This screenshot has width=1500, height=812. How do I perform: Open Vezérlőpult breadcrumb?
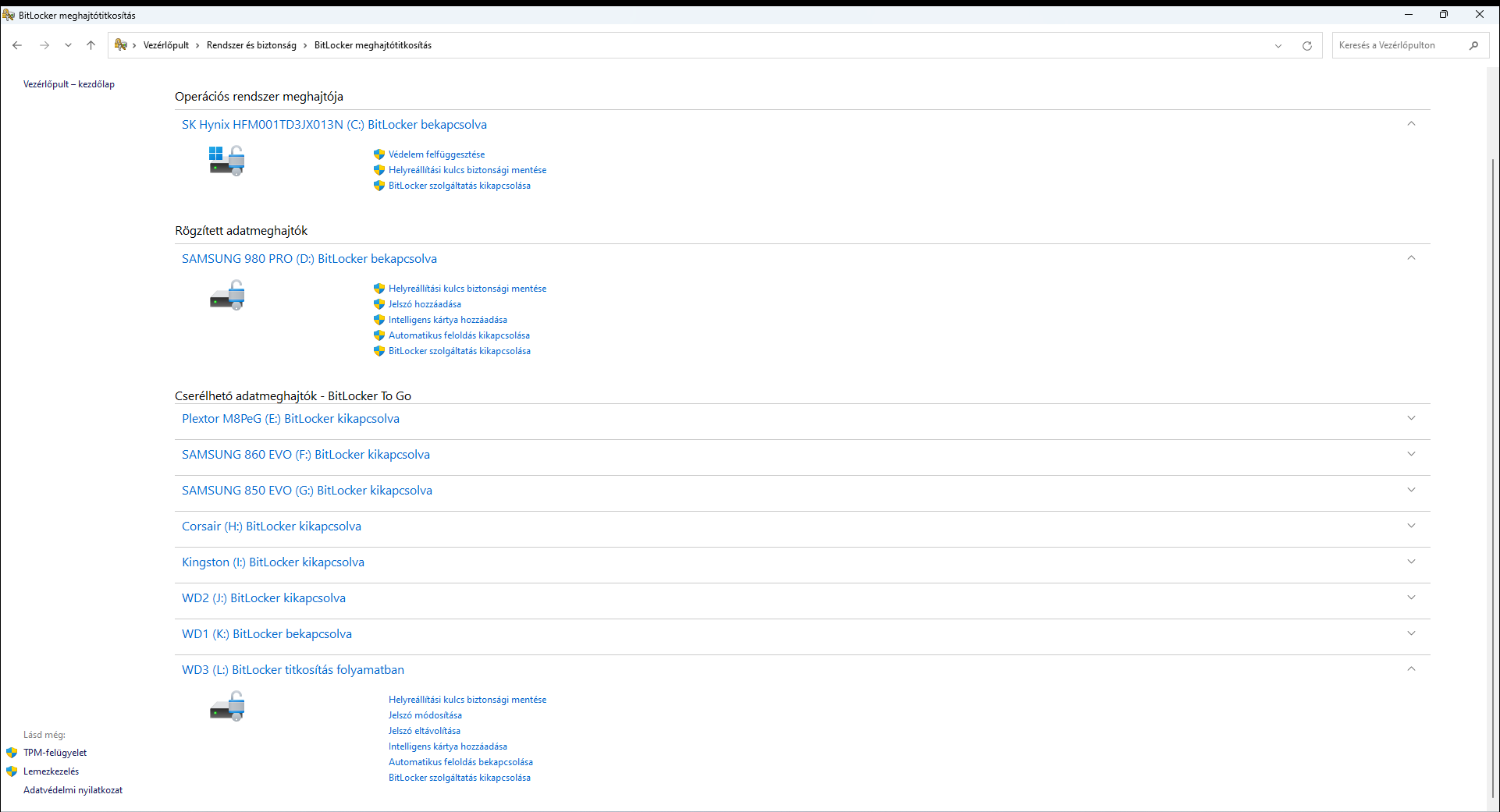coord(166,45)
